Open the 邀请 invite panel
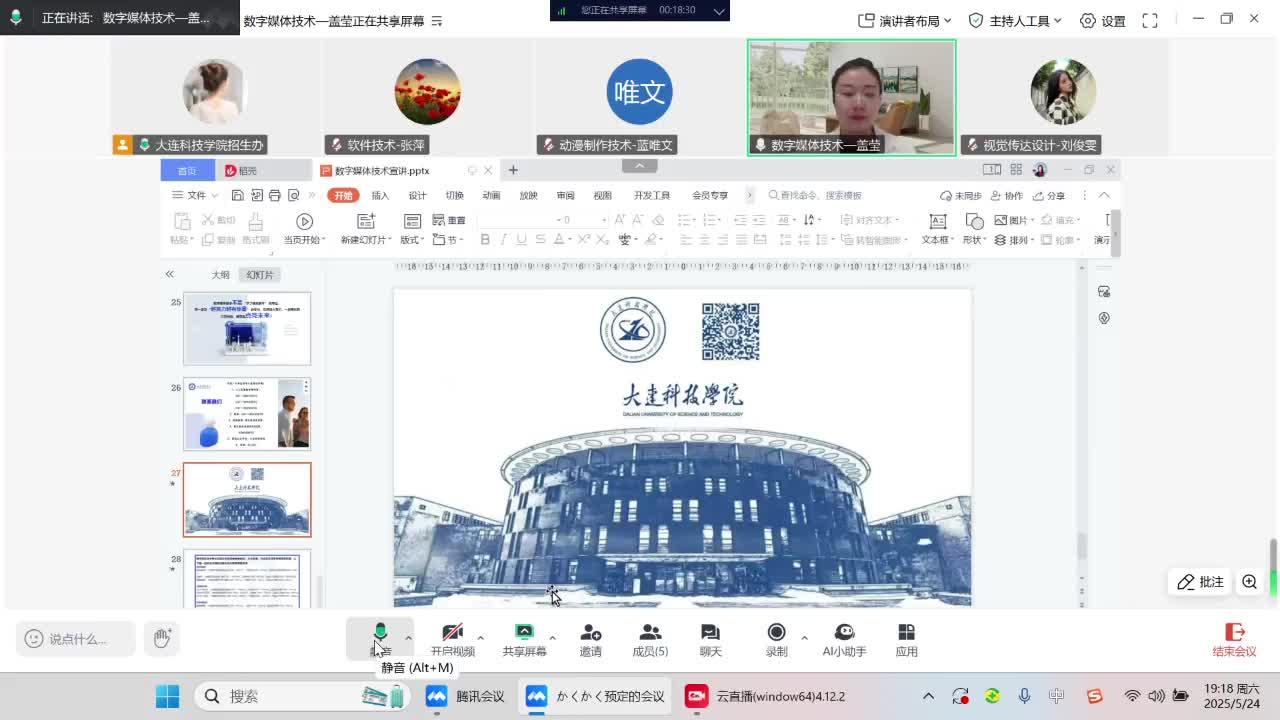This screenshot has width=1280, height=720. (x=591, y=640)
